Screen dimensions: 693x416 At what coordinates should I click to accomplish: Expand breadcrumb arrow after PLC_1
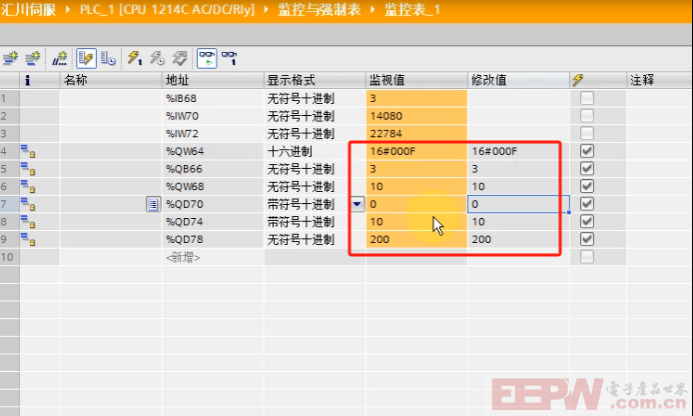pos(266,9)
